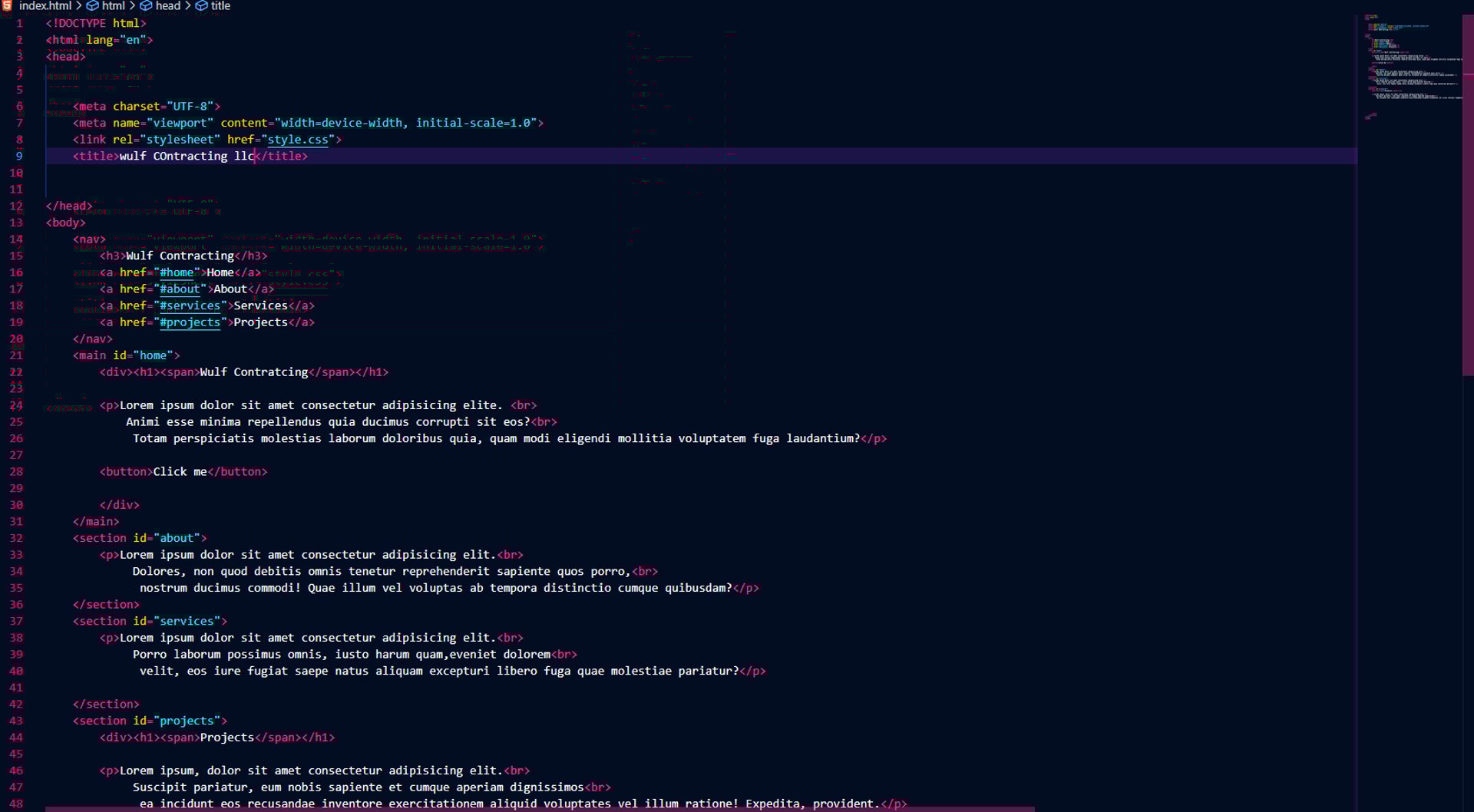Screen dimensions: 1474x812
Task: Select the html breadcrumb segment
Action: coord(113,5)
